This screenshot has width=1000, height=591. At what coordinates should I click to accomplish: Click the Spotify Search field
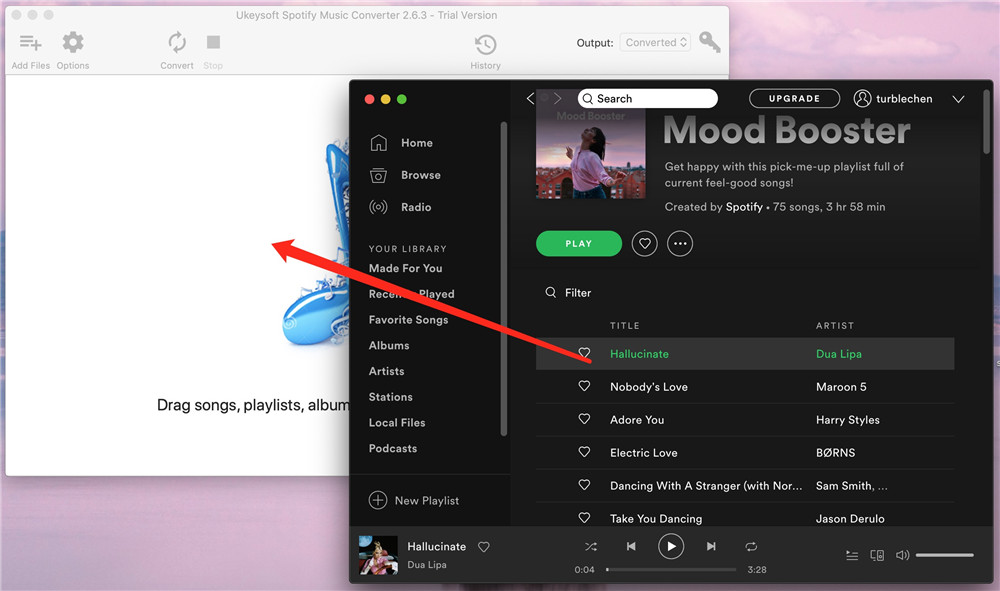click(x=647, y=98)
